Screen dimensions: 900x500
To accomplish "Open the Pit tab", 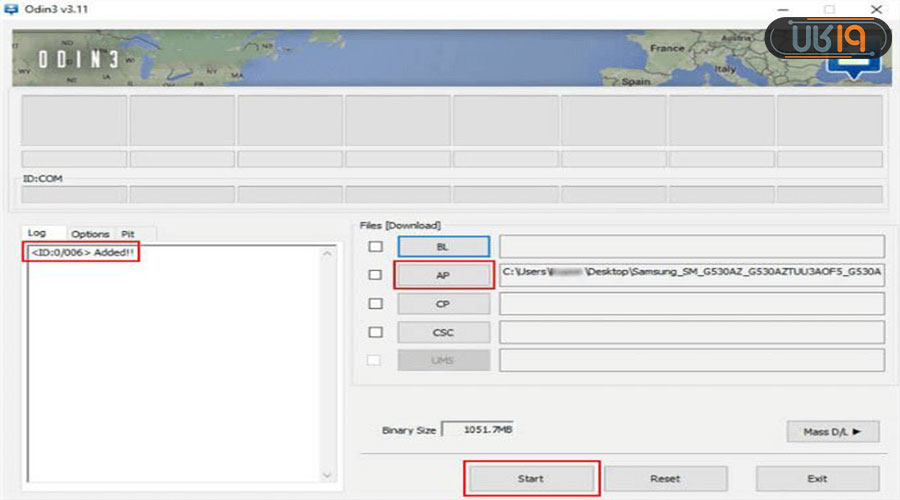I will click(128, 234).
